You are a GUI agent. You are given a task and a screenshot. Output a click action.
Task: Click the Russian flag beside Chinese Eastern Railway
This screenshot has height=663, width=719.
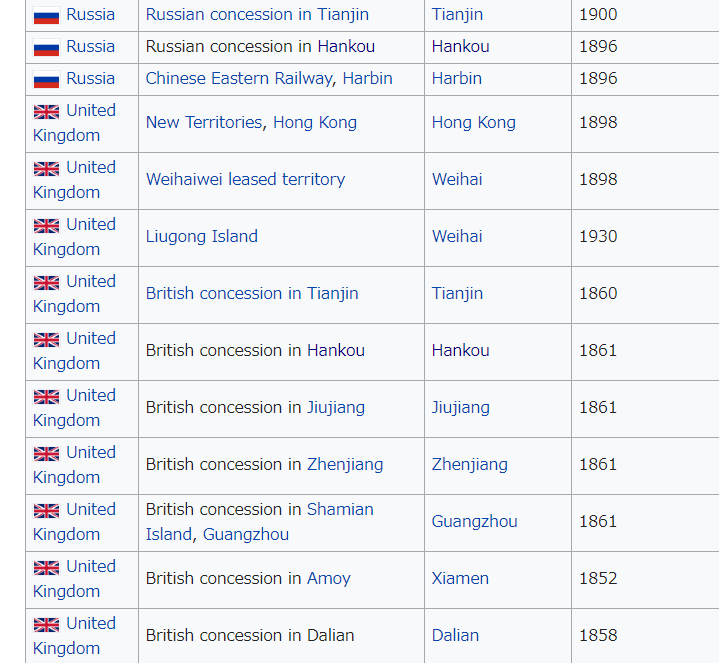(x=46, y=80)
